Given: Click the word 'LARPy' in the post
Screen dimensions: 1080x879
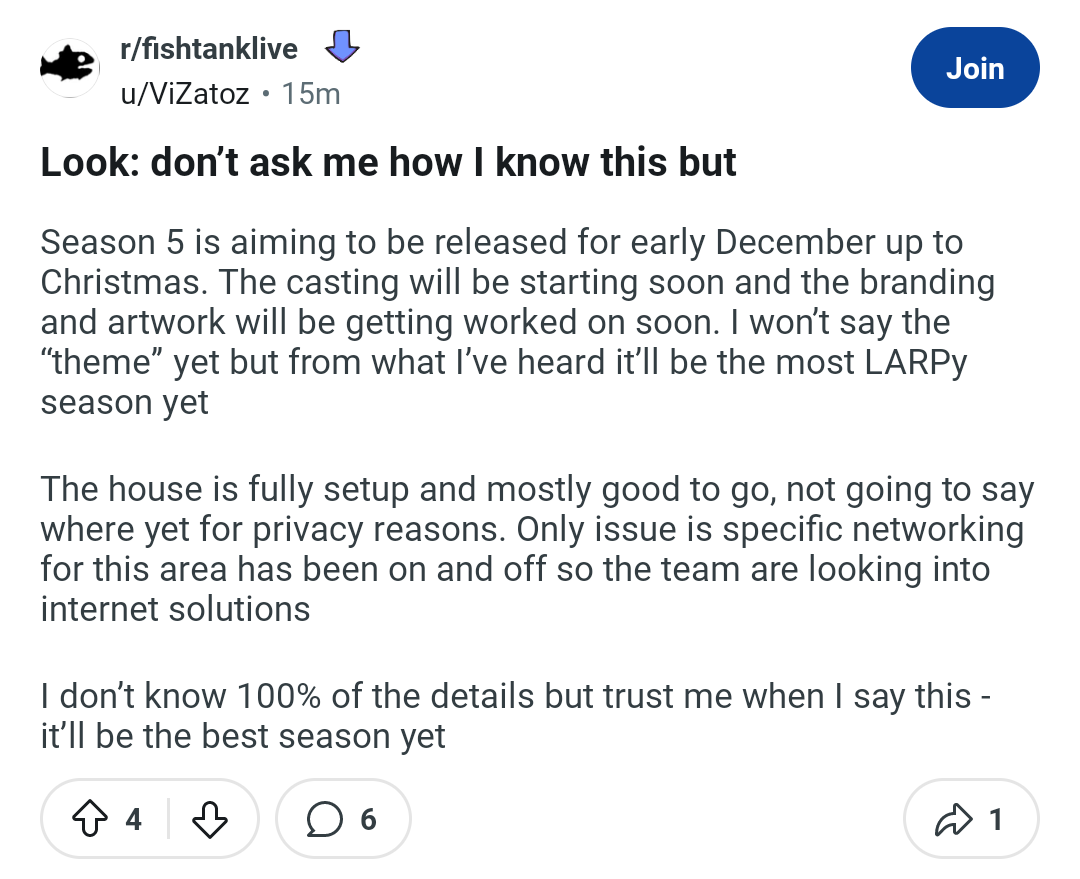Looking at the screenshot, I should tap(909, 362).
